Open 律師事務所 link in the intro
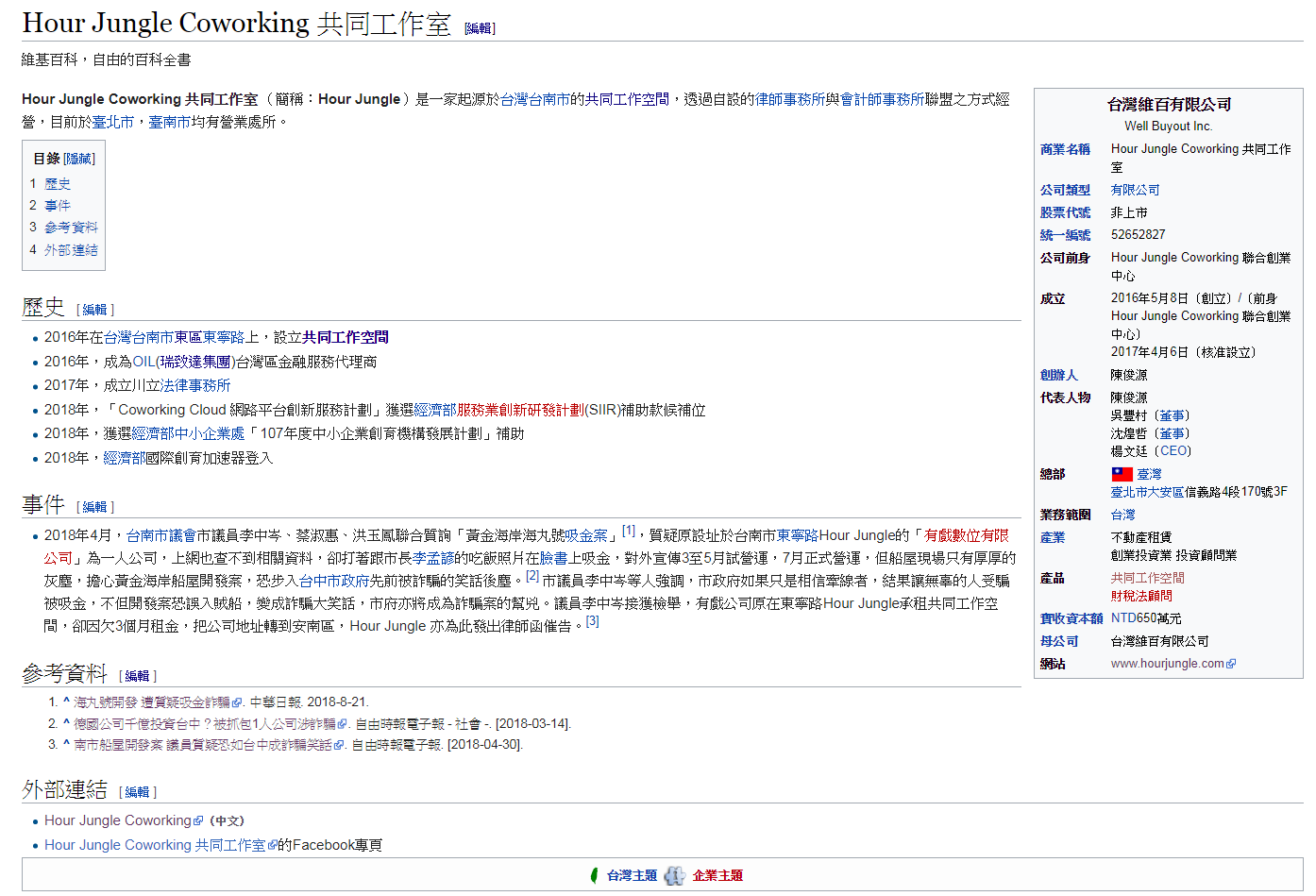 pos(790,99)
